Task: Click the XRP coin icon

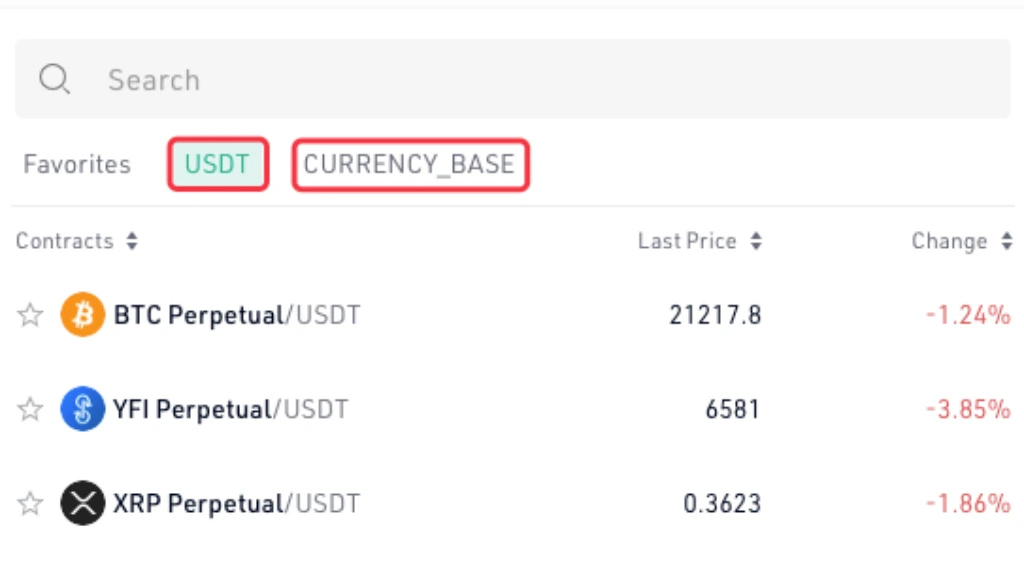Action: click(83, 503)
